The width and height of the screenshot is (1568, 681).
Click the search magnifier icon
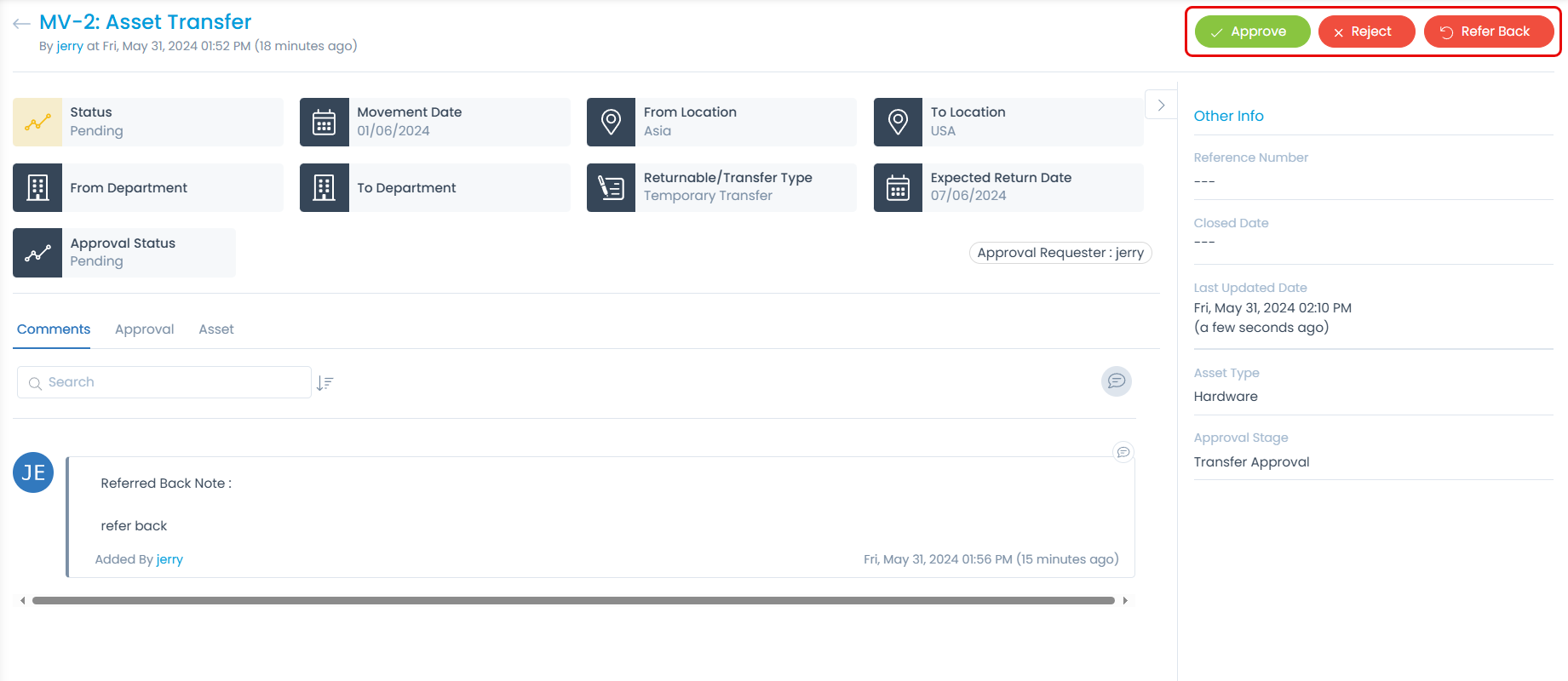tap(35, 383)
